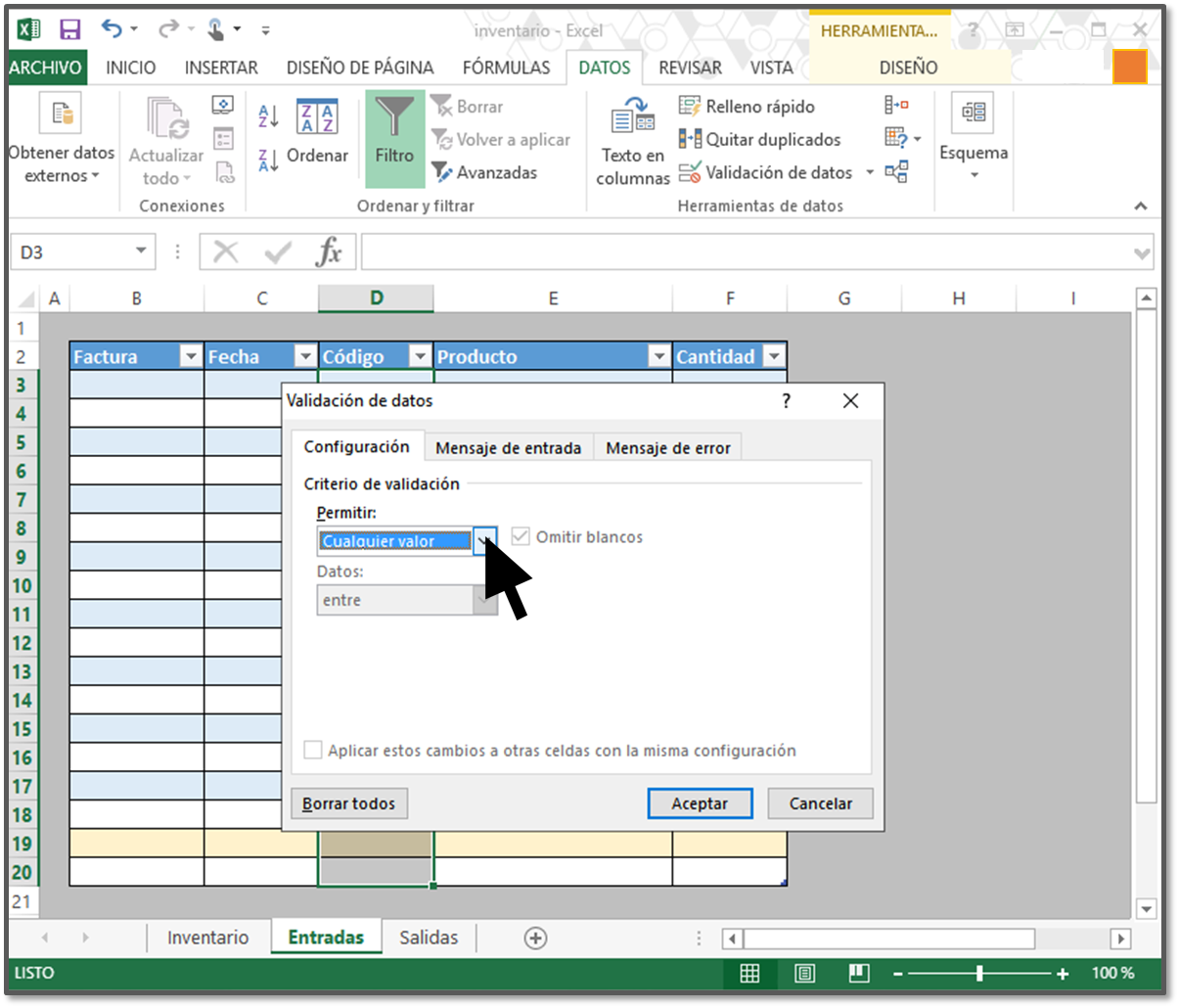Open the Producto column filter dropdown
The image size is (1179, 1008).
[x=658, y=356]
